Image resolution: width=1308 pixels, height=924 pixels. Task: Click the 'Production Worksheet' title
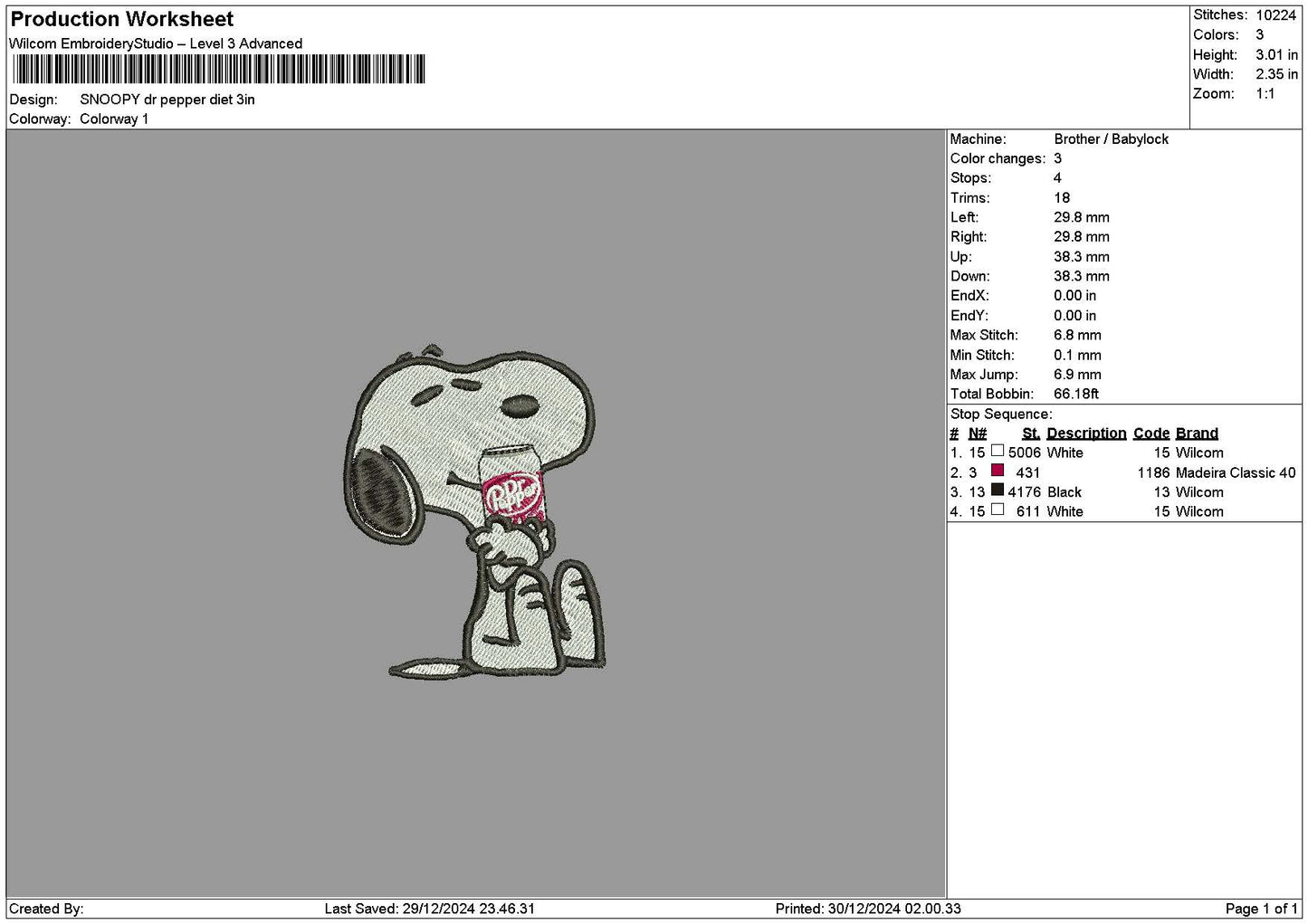coord(122,19)
